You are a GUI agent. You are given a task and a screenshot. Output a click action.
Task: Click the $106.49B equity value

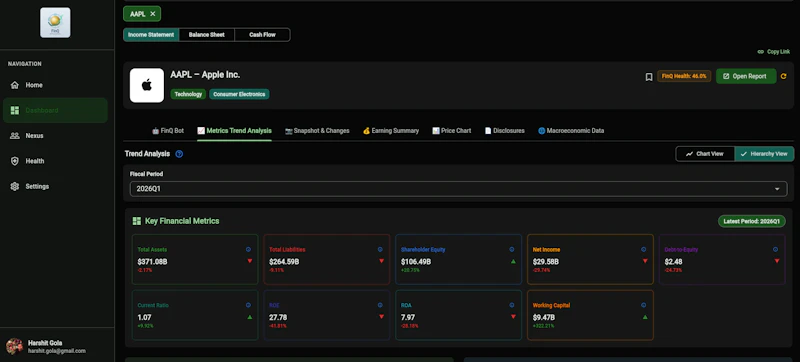pos(416,262)
